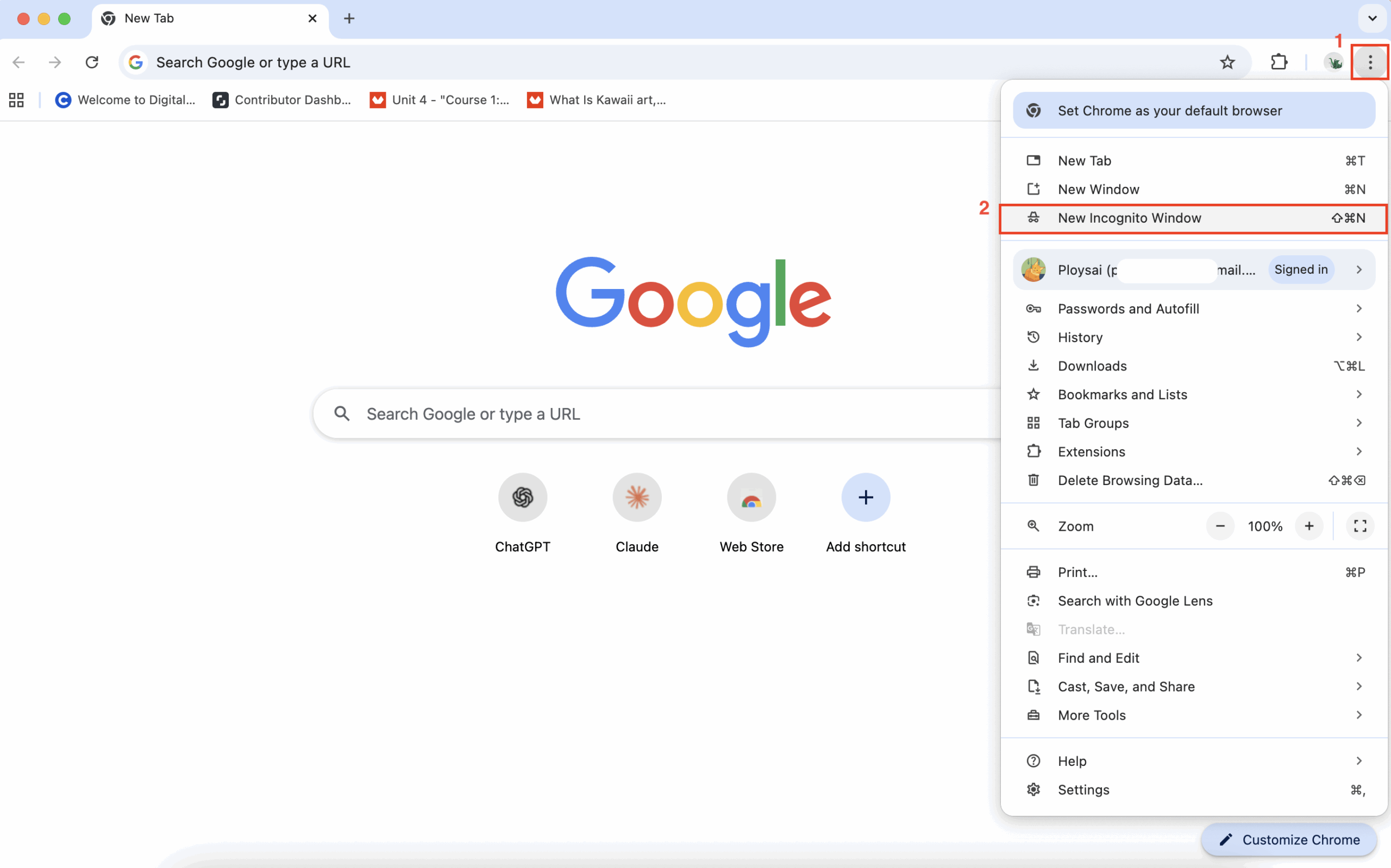Click the back navigation arrow

(x=19, y=62)
